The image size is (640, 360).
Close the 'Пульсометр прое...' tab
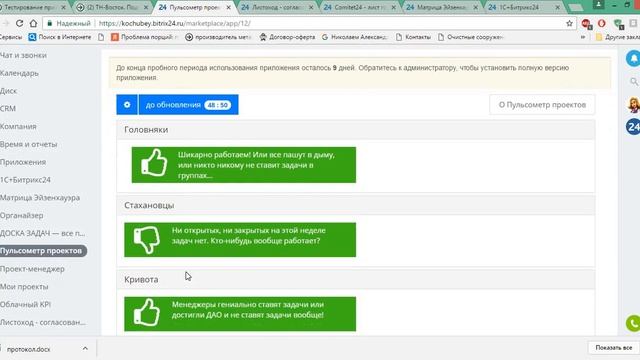228,7
